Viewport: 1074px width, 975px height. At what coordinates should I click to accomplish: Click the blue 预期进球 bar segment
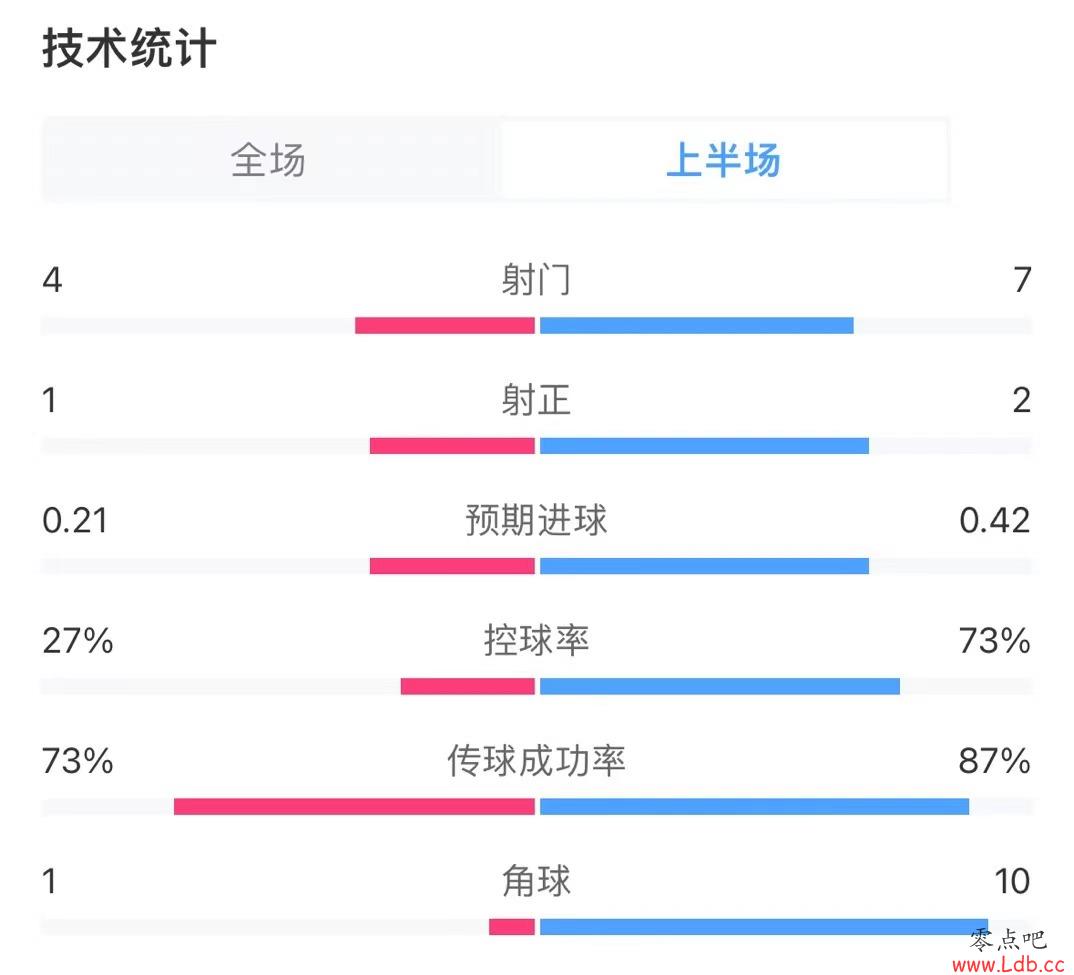tap(704, 566)
